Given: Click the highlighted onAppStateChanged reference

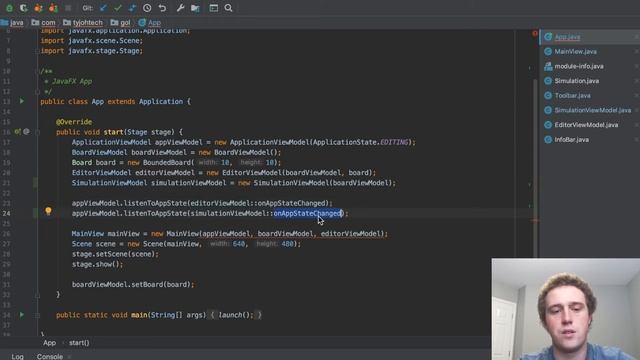Looking at the screenshot, I should pos(308,213).
